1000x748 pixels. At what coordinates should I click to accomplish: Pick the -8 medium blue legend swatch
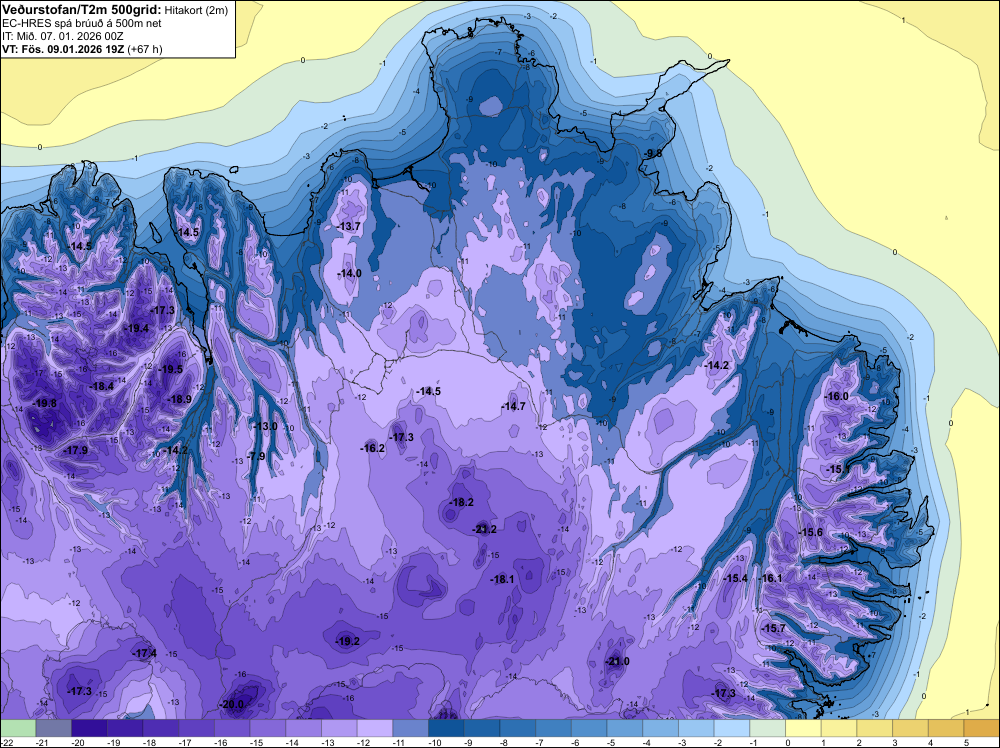click(518, 728)
